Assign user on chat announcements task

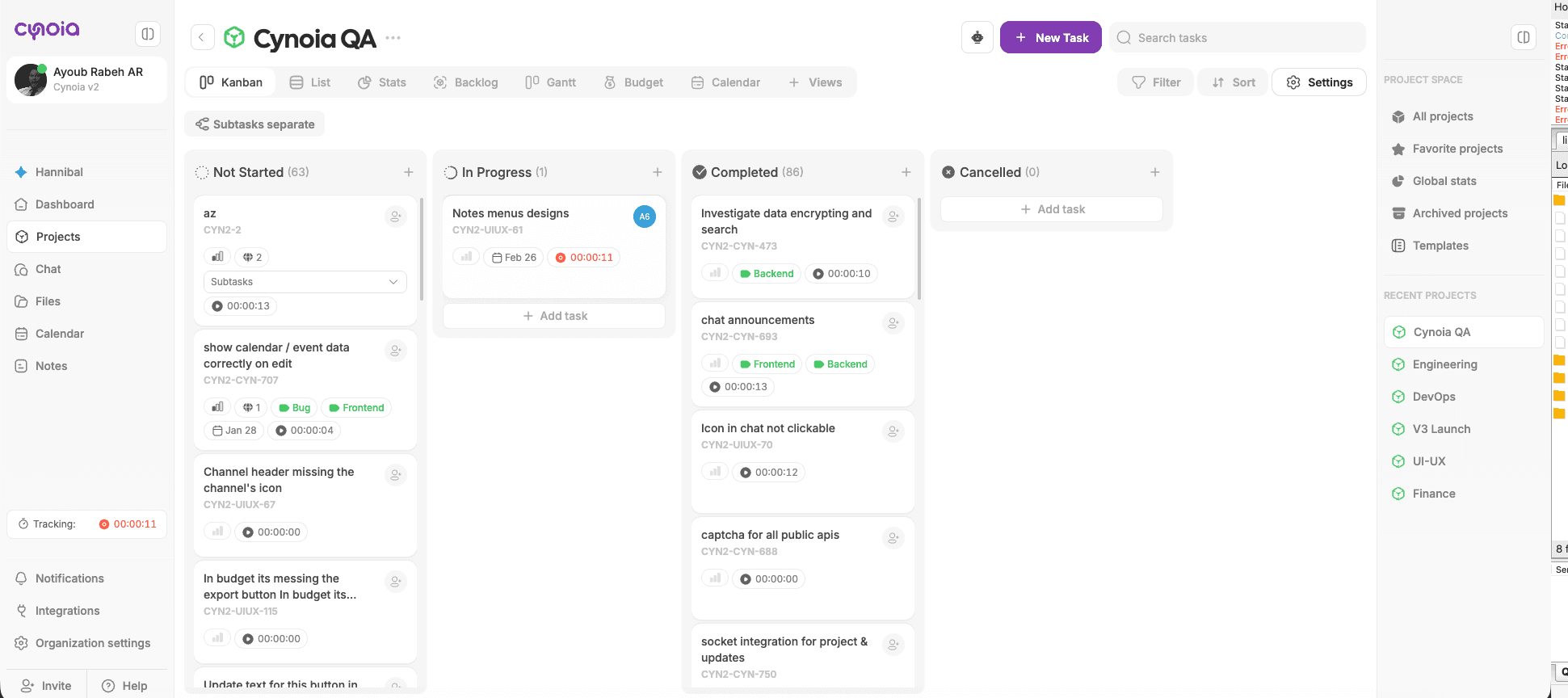[x=893, y=323]
